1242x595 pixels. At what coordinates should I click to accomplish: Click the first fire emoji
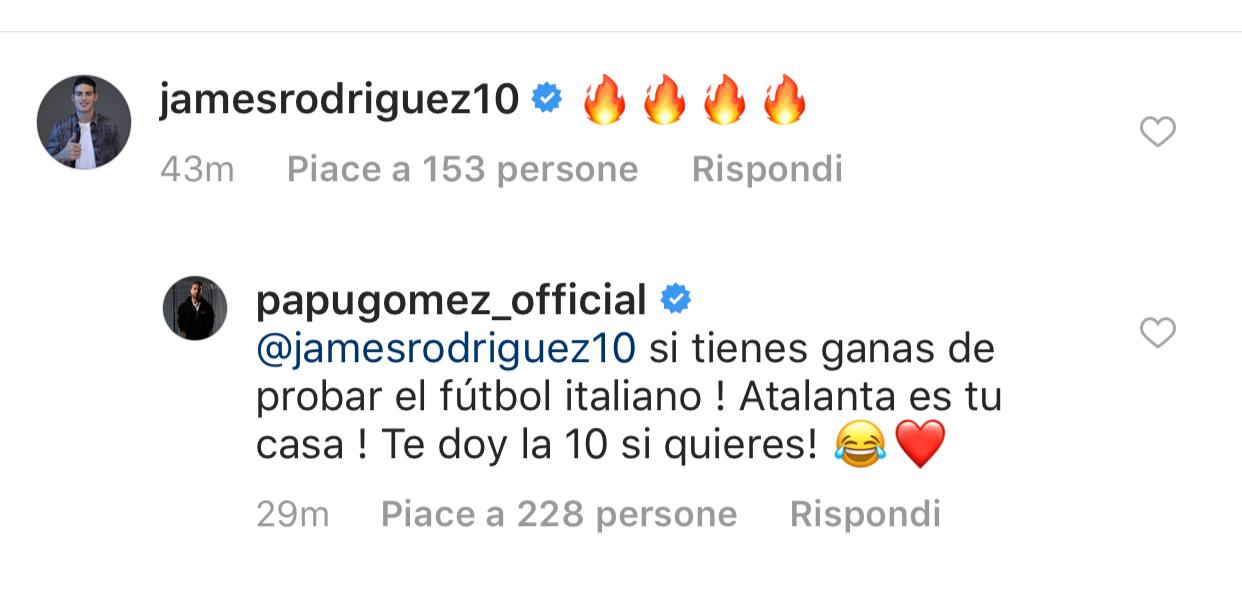[604, 99]
